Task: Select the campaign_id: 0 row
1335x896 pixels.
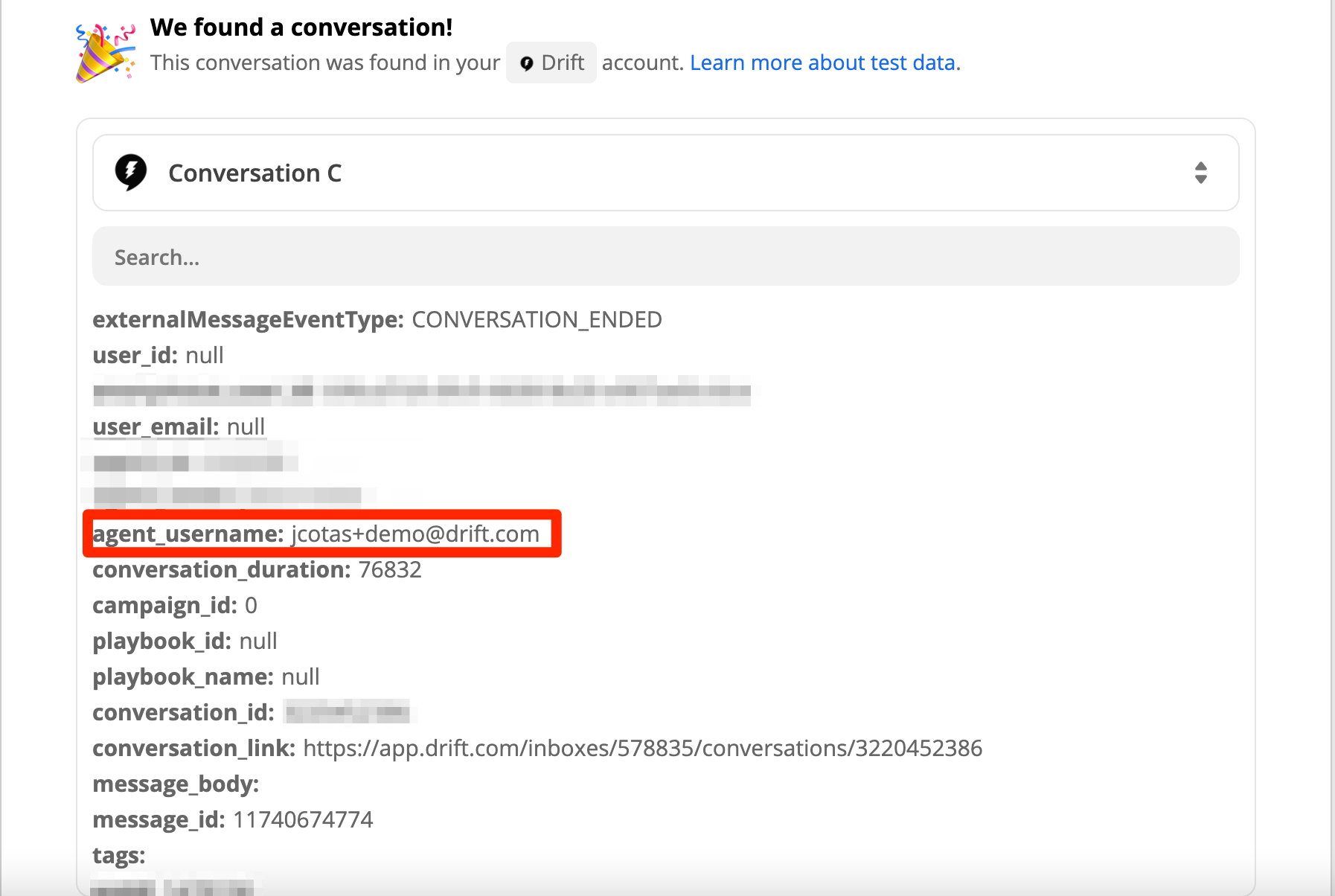Action: pyautogui.click(x=175, y=605)
